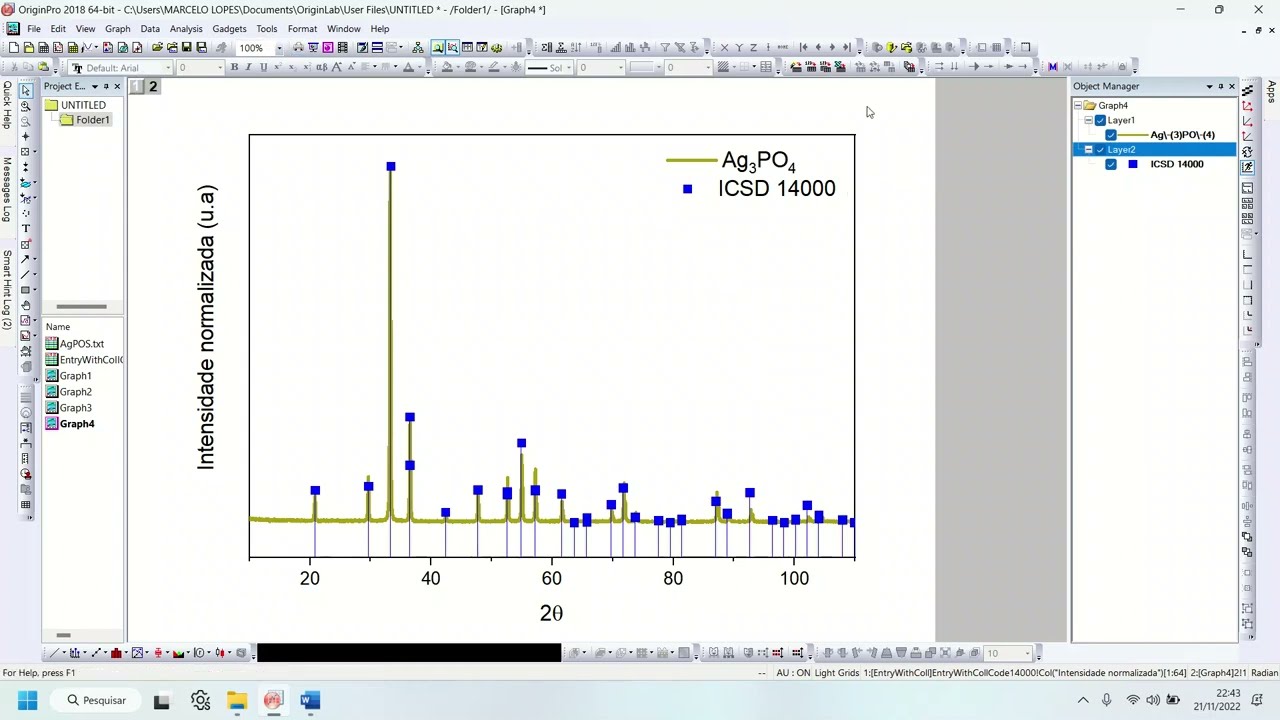Open the Object Manager panel options arrow
Screen dimensions: 1280x720
click(x=1209, y=86)
